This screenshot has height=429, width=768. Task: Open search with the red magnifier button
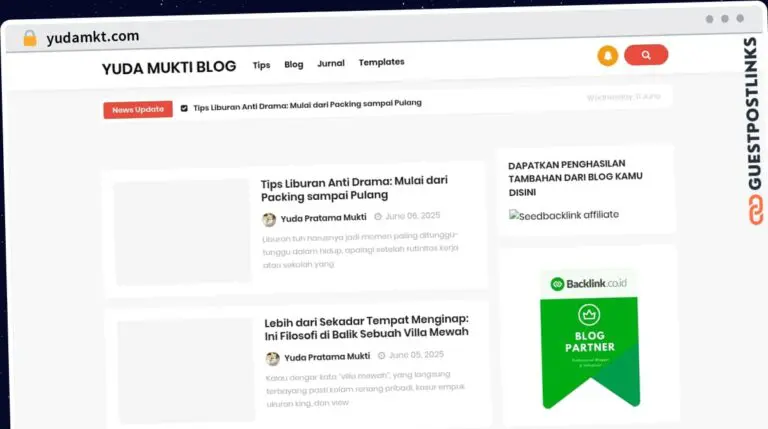[646, 55]
